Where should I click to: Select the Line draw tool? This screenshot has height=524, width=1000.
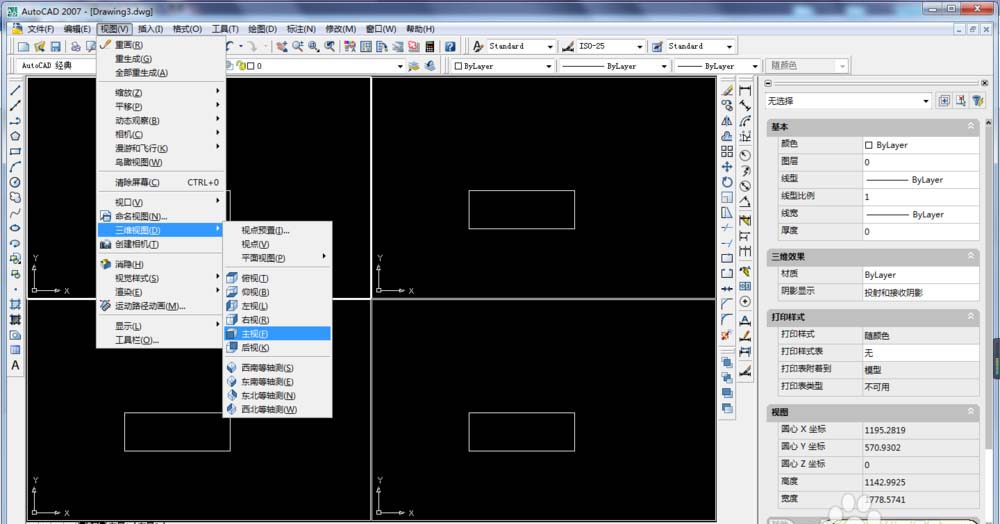point(15,91)
